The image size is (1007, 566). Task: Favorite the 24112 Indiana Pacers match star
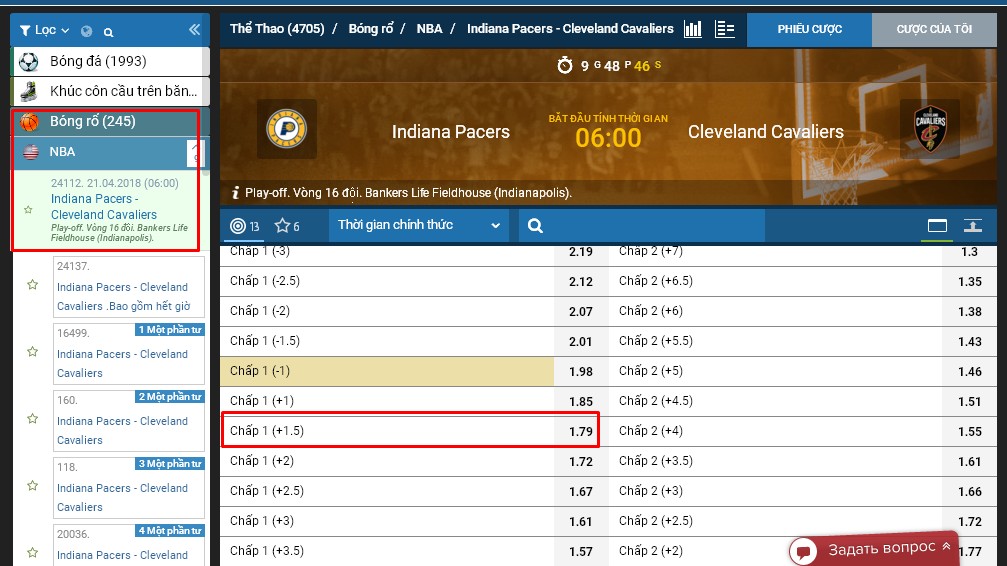(x=28, y=209)
